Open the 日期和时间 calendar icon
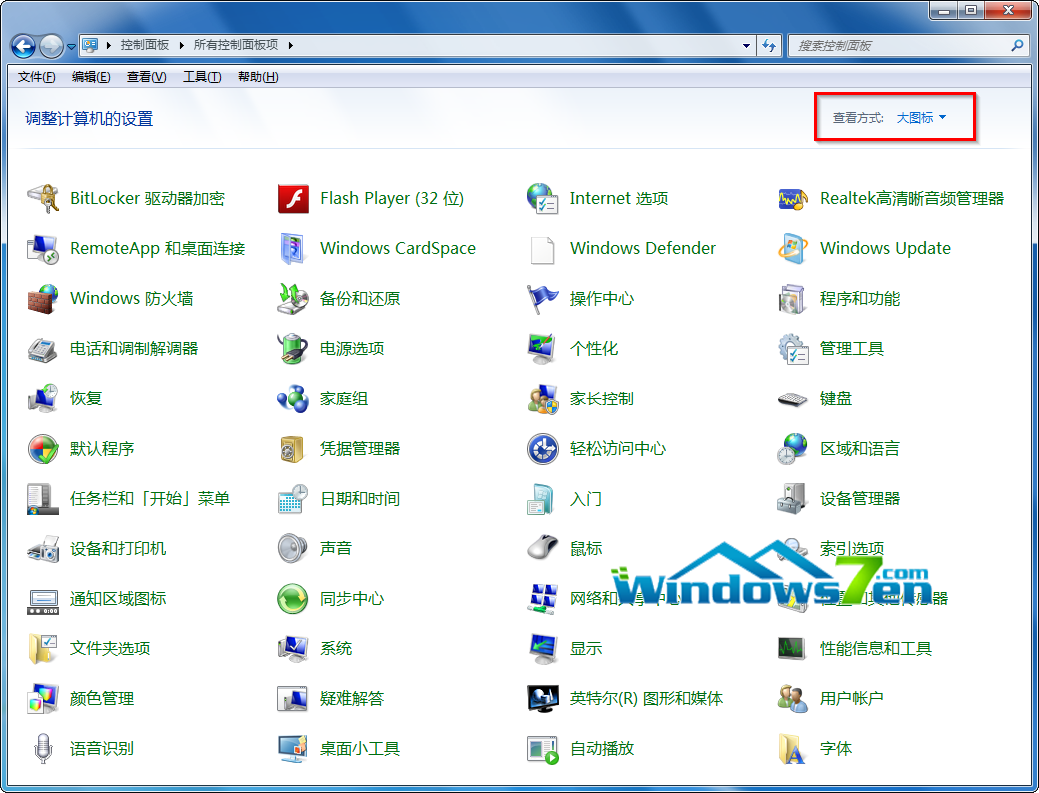 point(293,499)
